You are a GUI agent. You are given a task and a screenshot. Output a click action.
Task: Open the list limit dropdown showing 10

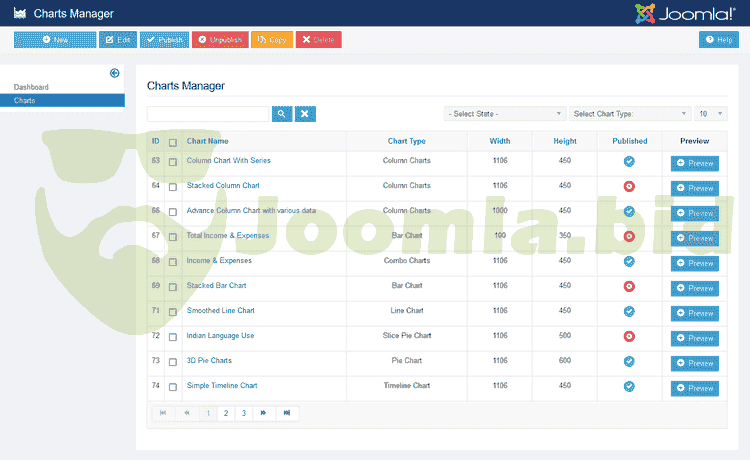point(711,114)
